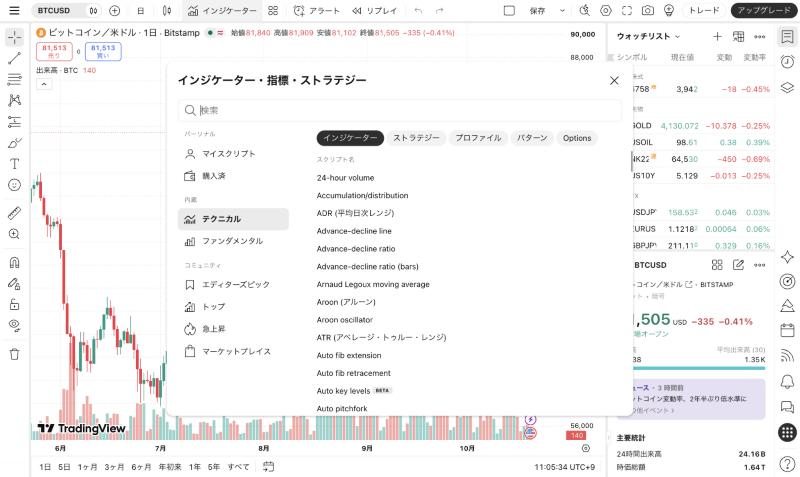Click the watchlist add symbol plus

pos(717,36)
